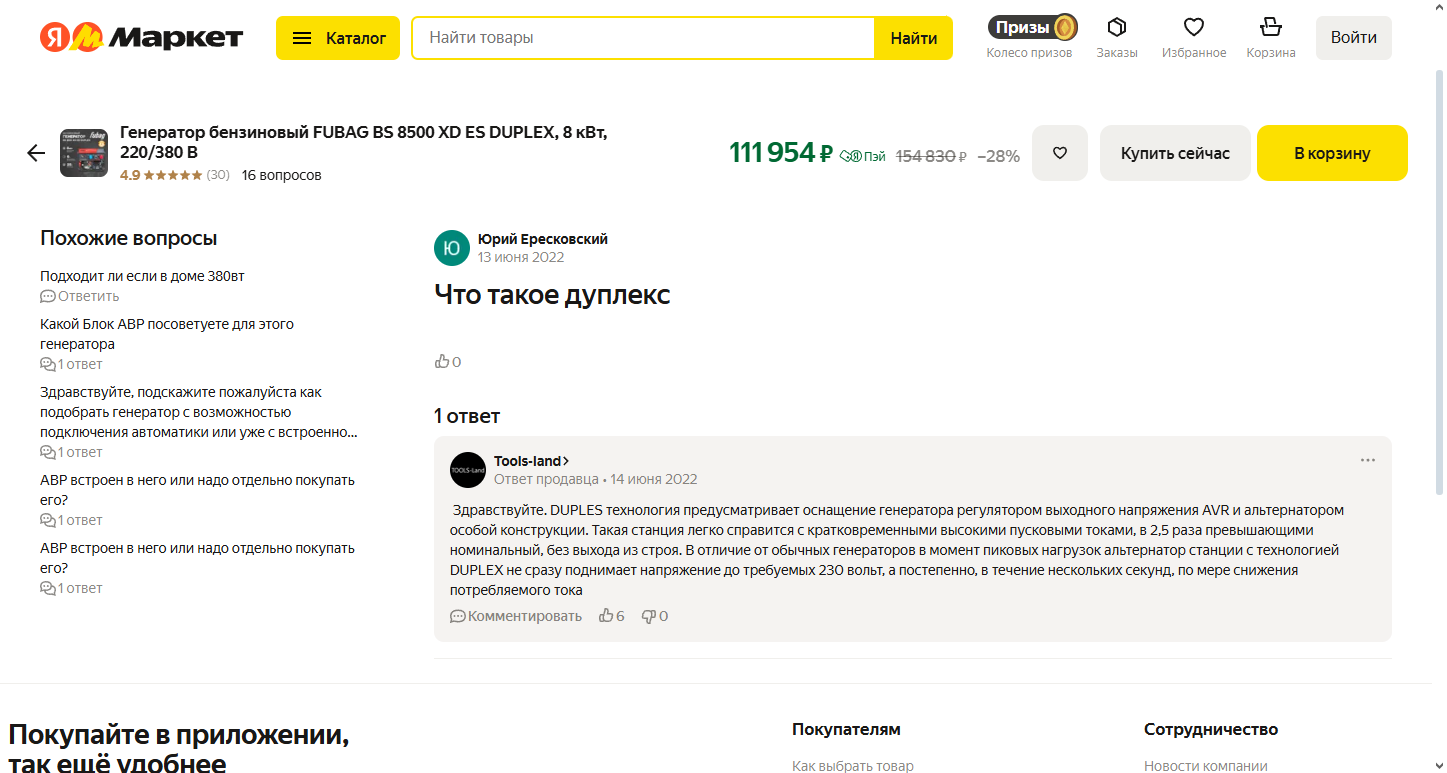Open the Cart (Корзина) icon
This screenshot has height=773, width=1447.
tap(1270, 28)
